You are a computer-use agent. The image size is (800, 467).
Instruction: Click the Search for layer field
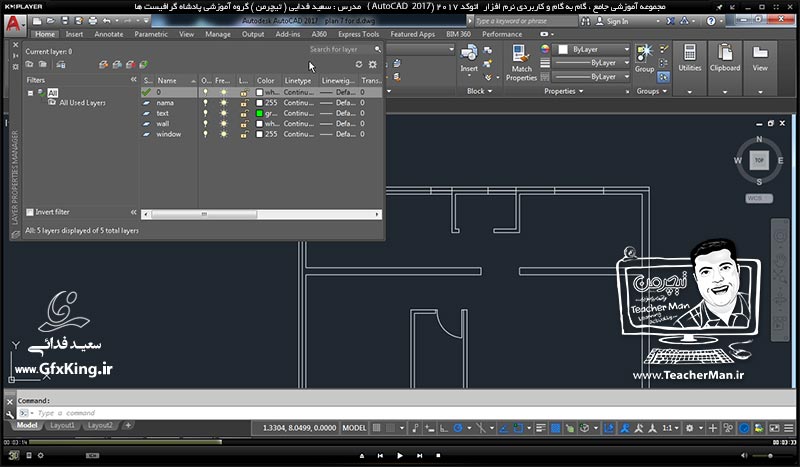coord(340,50)
